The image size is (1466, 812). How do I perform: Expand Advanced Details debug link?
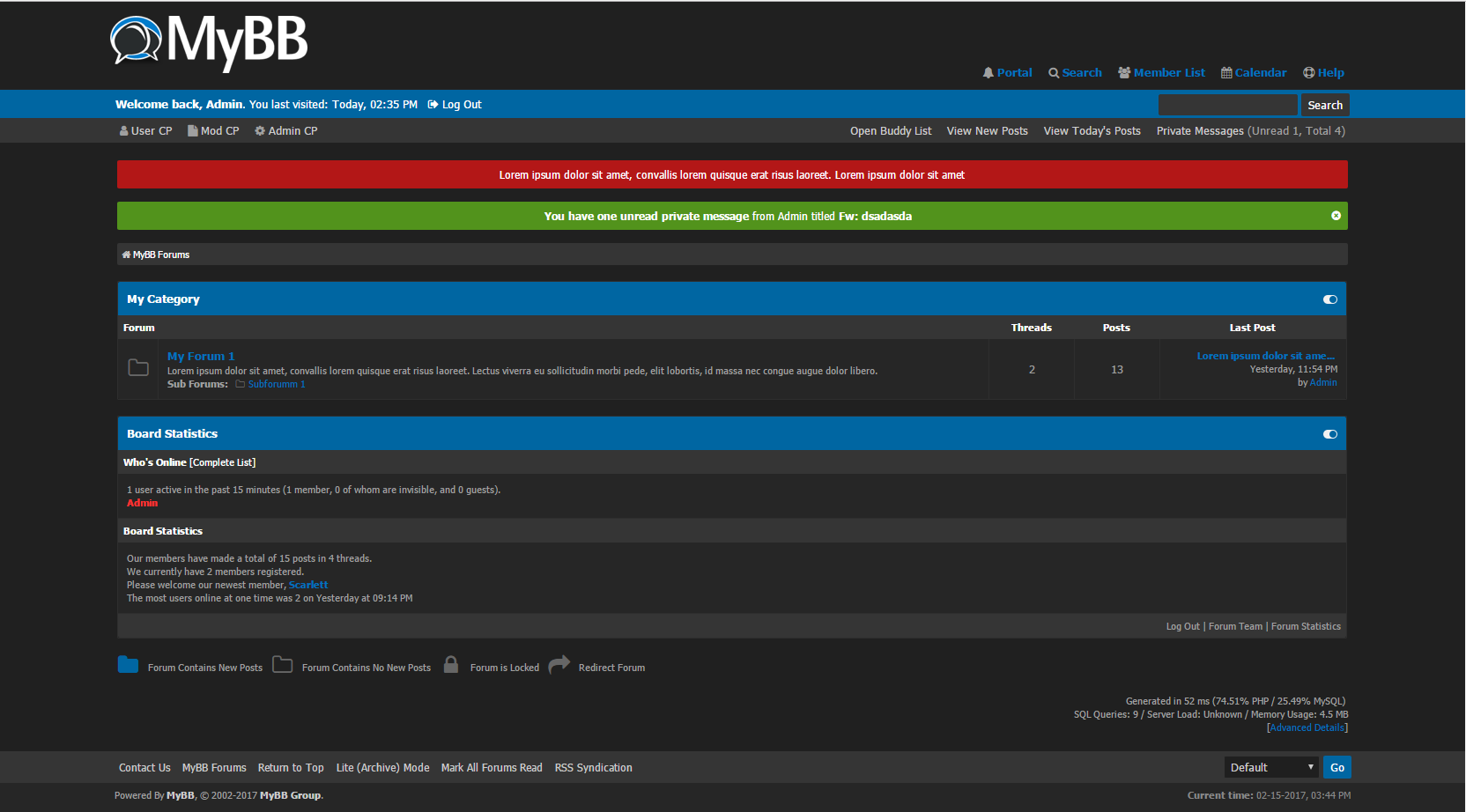click(x=1307, y=727)
